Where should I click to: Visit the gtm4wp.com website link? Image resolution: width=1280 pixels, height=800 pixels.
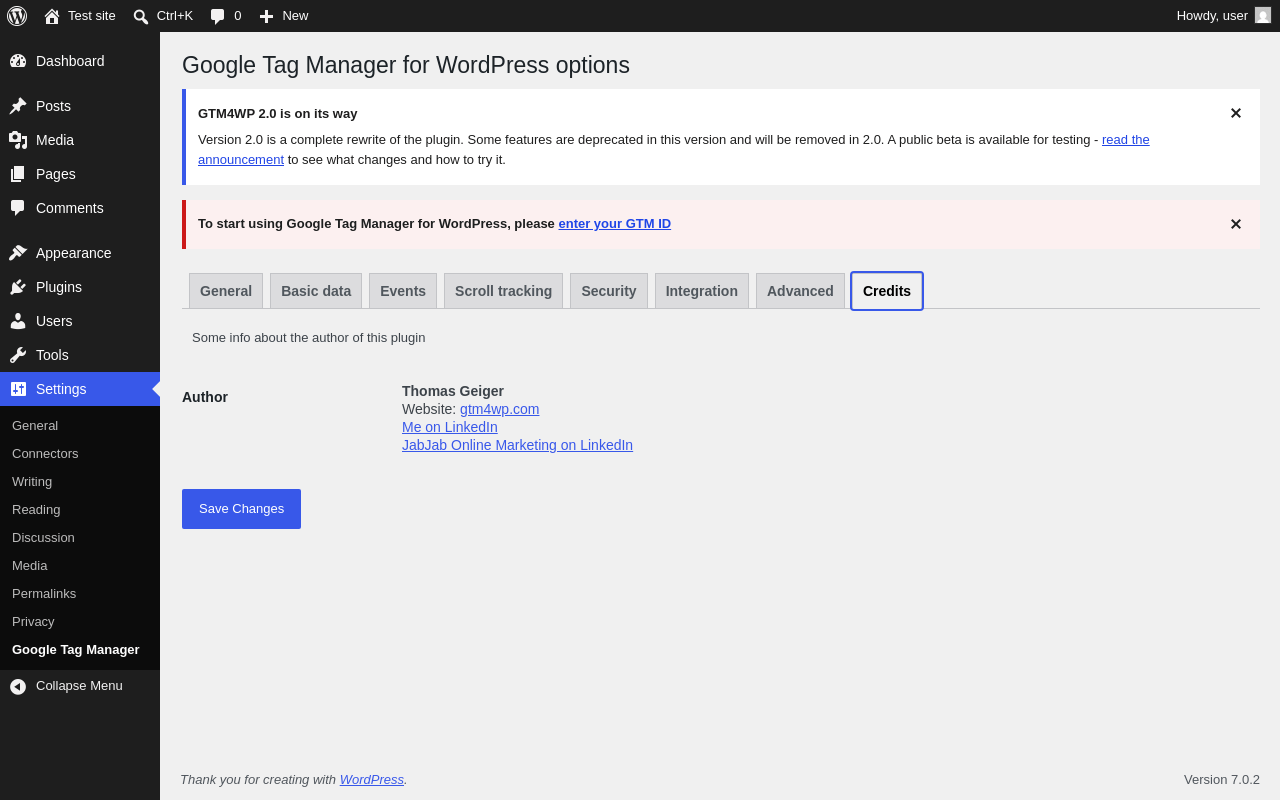pos(499,409)
